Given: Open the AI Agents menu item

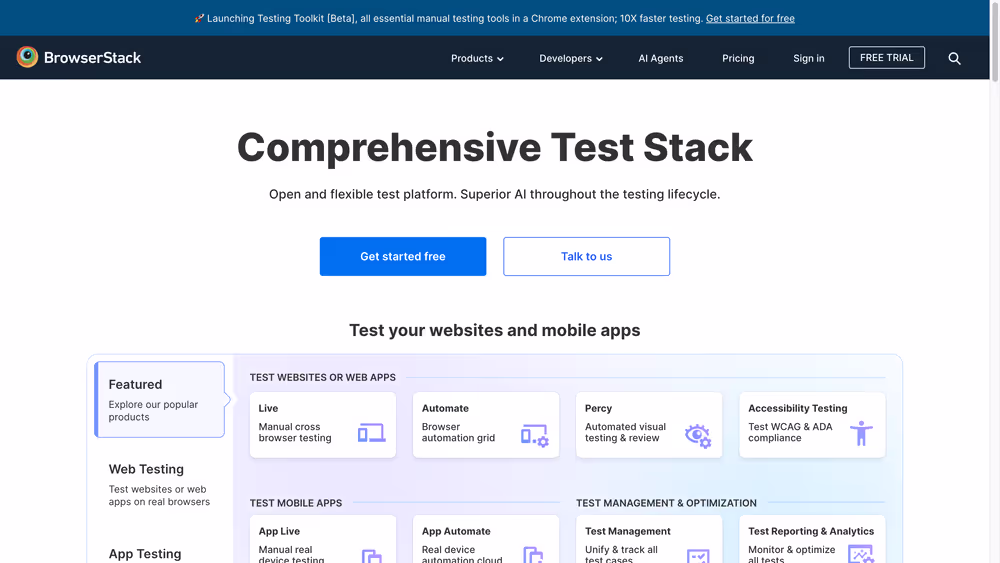Looking at the screenshot, I should (x=661, y=58).
